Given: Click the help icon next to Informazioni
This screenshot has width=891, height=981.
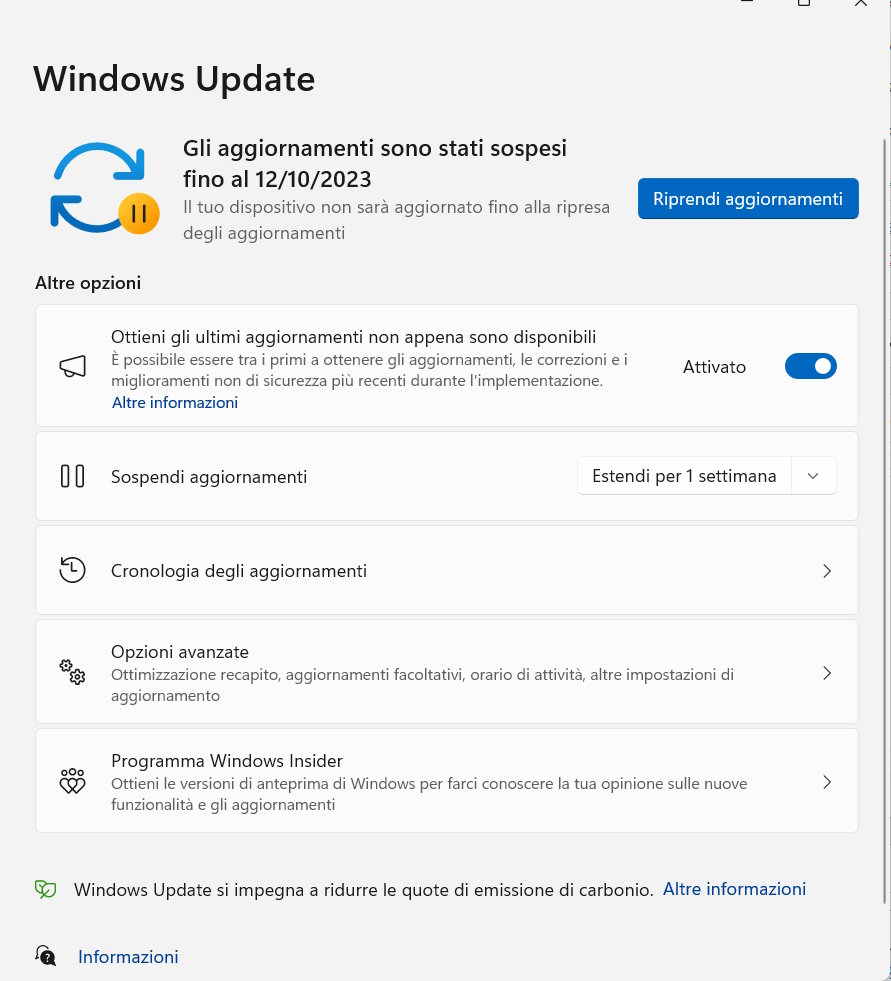Looking at the screenshot, I should click(x=46, y=956).
